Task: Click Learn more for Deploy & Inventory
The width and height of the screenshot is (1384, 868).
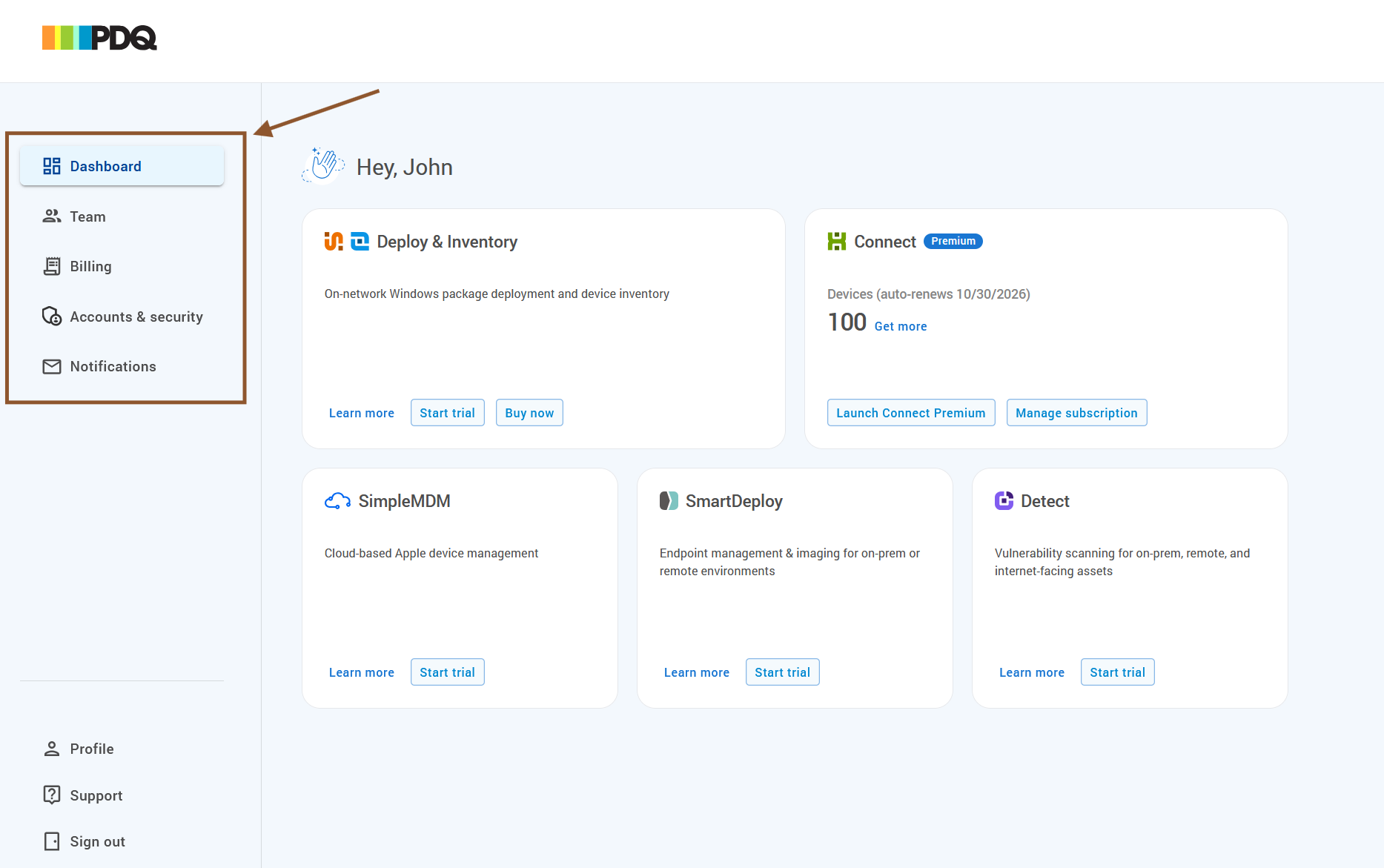Action: pos(362,413)
